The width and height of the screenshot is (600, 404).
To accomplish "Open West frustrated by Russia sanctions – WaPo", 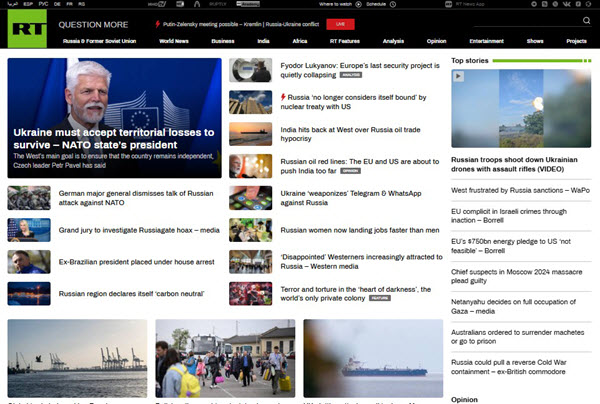I will pos(520,190).
